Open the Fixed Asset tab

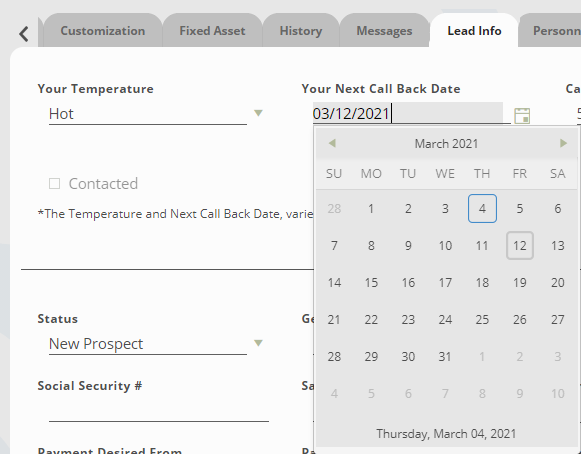click(212, 31)
